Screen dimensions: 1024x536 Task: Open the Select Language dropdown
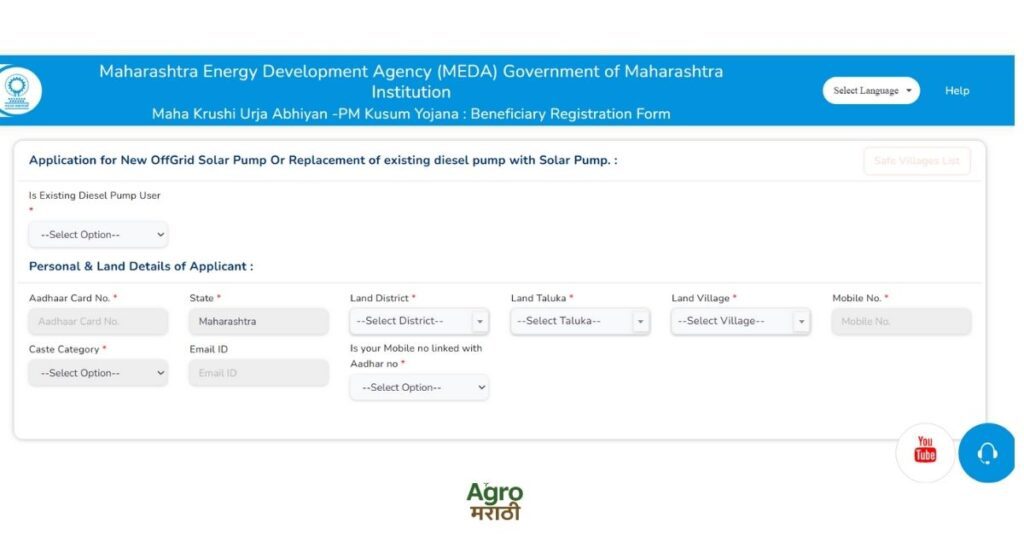(871, 91)
